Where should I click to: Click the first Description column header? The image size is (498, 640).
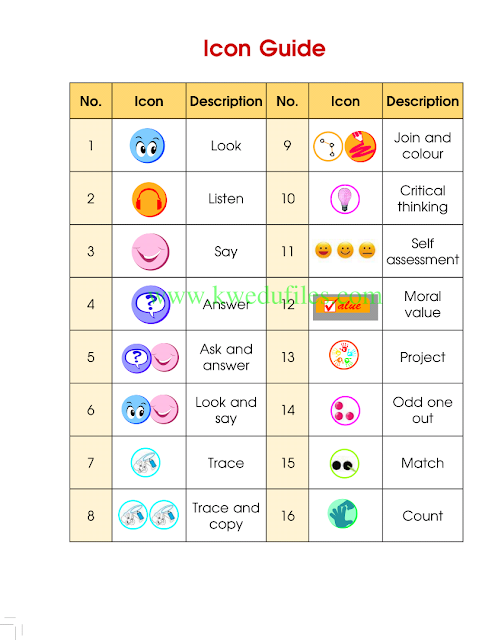(x=226, y=101)
